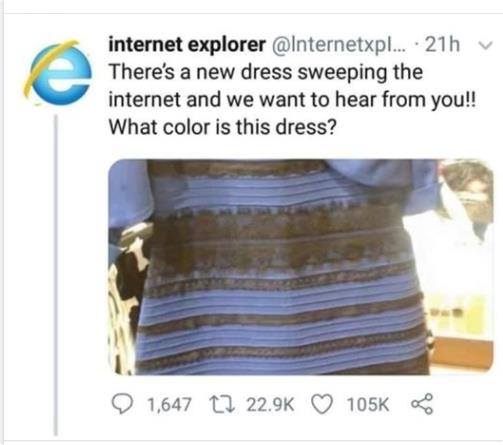Click the Internet Explorer profile avatar
This screenshot has width=503, height=445.
pos(56,72)
